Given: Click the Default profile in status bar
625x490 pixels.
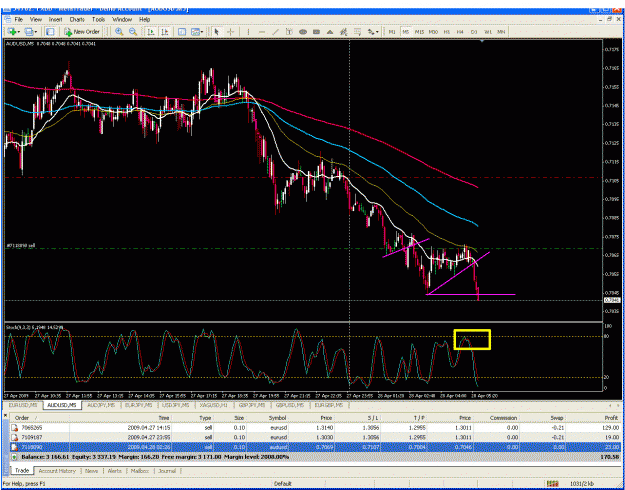Looking at the screenshot, I should pyautogui.click(x=283, y=484).
